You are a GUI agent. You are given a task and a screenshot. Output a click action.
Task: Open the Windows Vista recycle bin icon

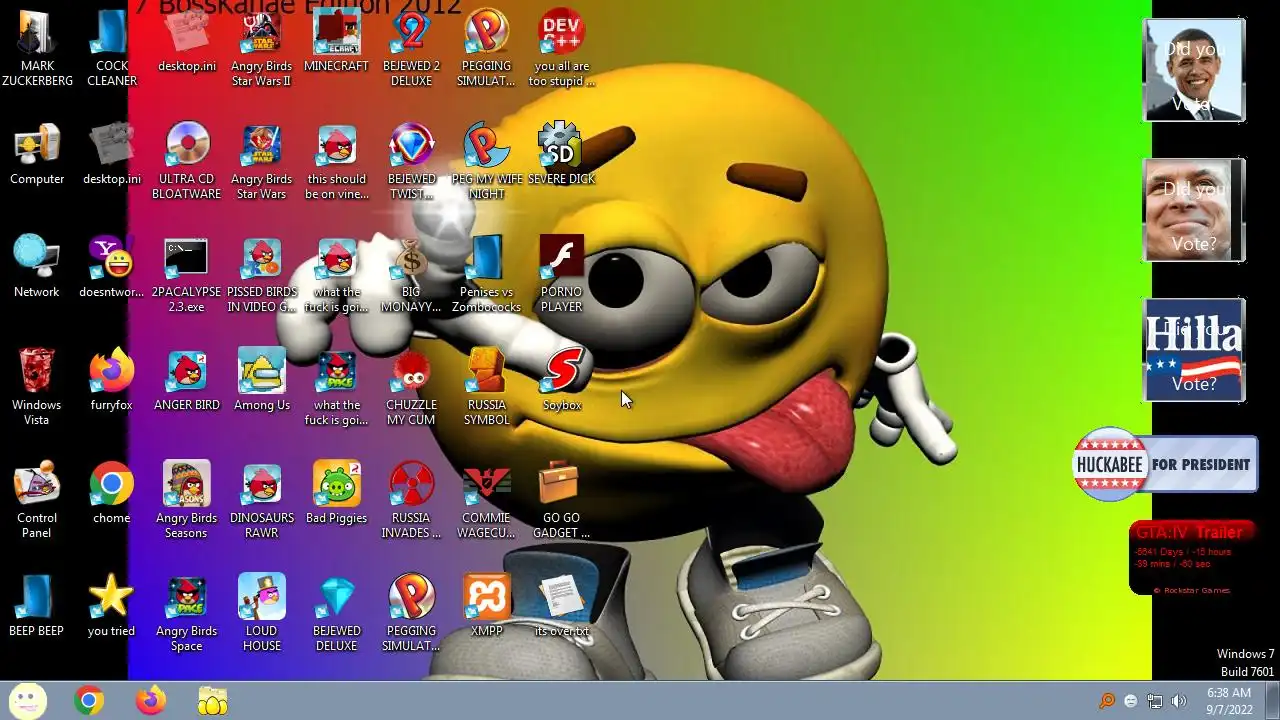(37, 387)
